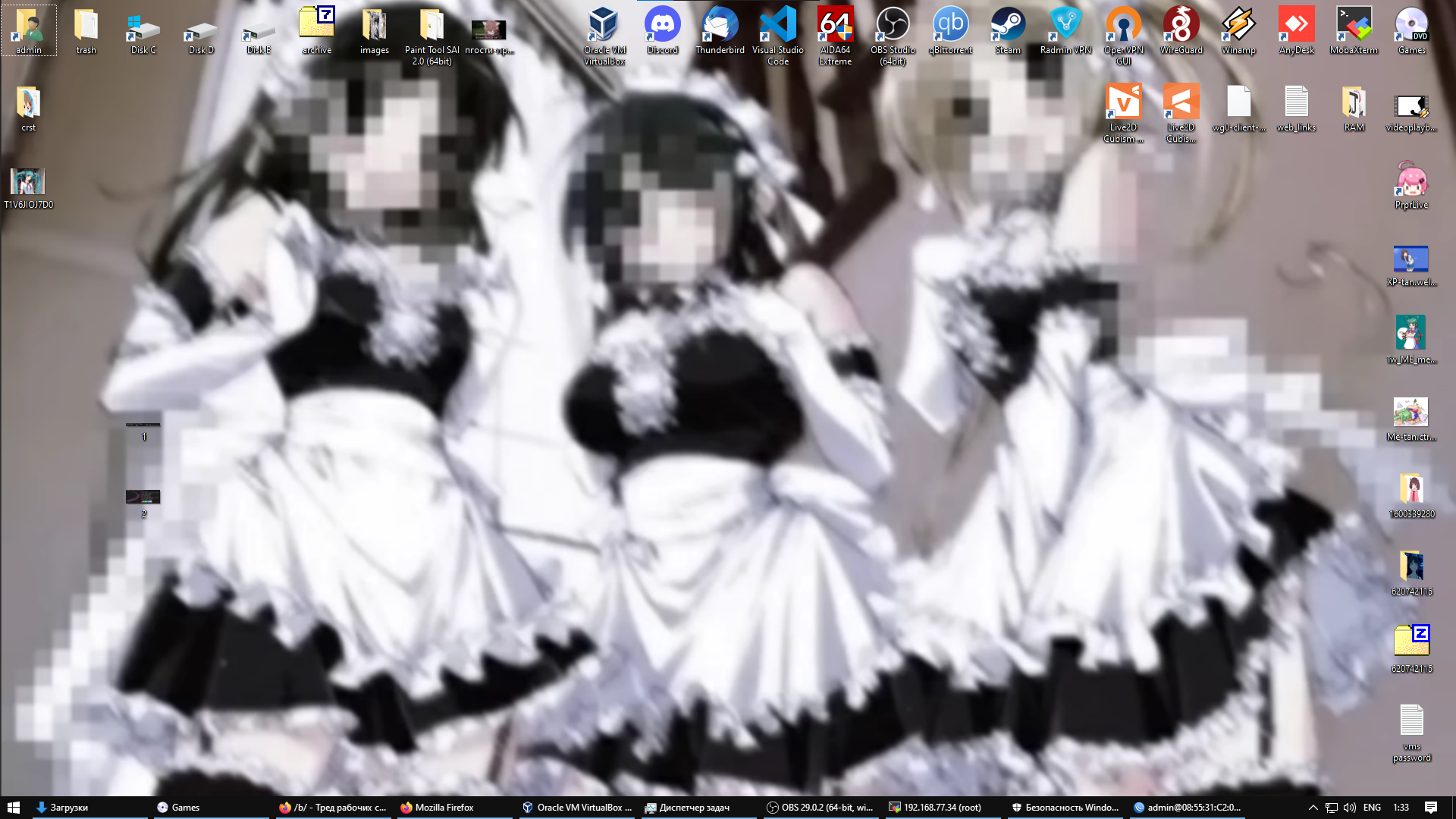Change ENG input language

[x=1372, y=808]
